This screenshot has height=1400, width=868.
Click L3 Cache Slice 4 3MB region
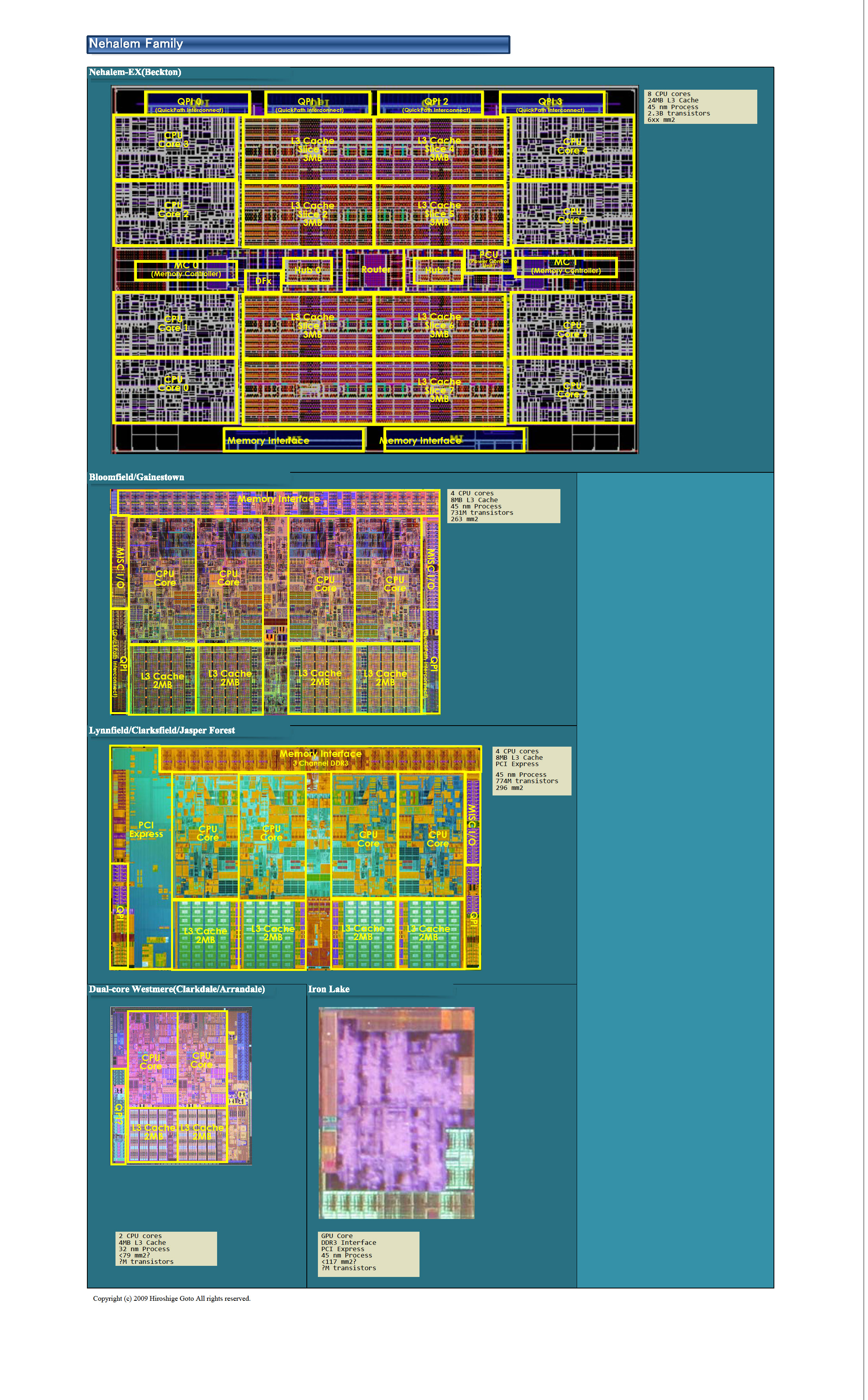pyautogui.click(x=439, y=149)
